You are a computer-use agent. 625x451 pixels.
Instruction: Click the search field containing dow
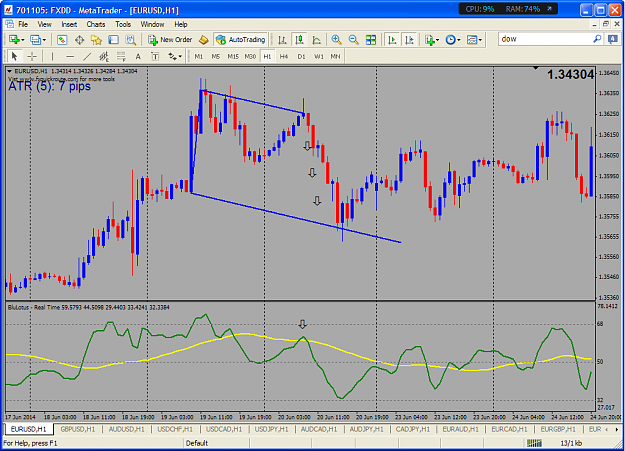tap(544, 39)
